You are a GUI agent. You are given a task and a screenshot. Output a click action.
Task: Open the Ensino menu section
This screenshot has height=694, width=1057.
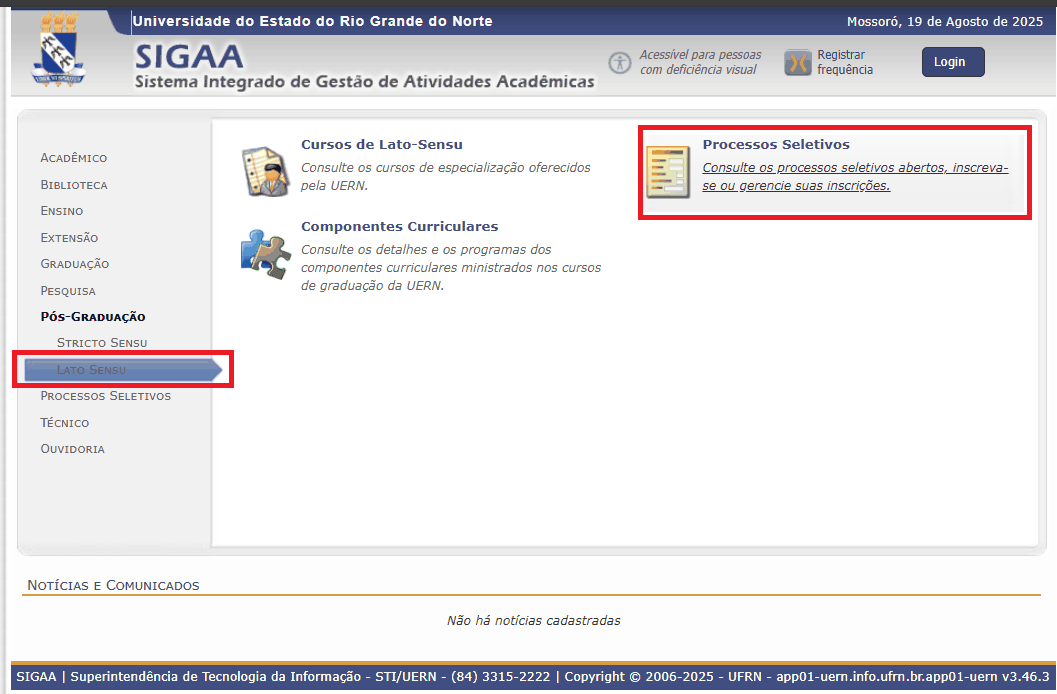(61, 211)
